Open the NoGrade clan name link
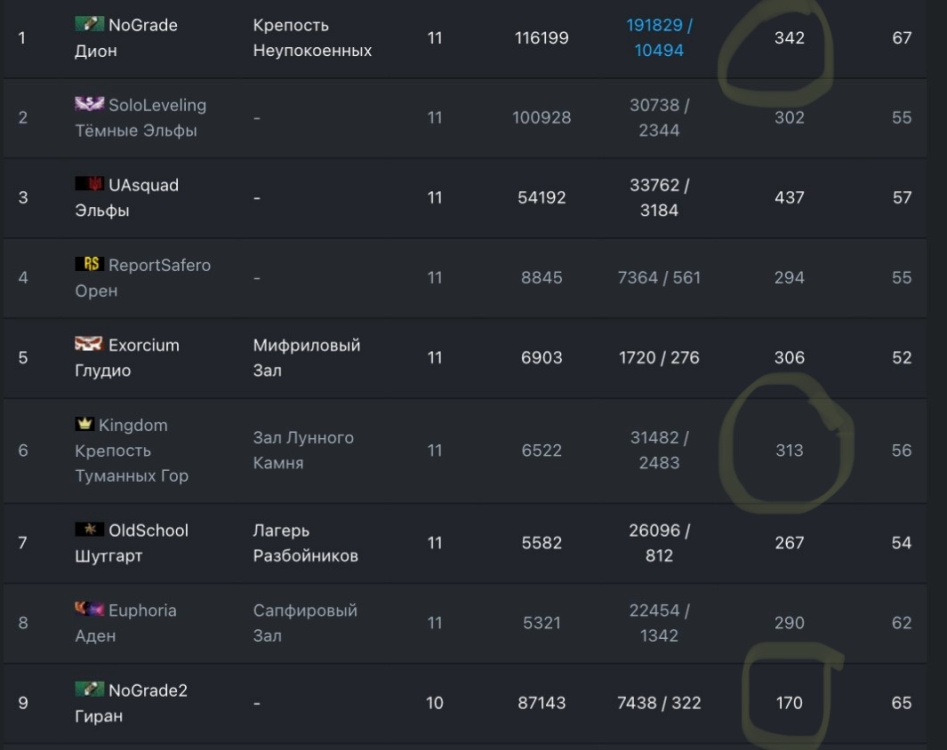947x750 pixels. (143, 25)
